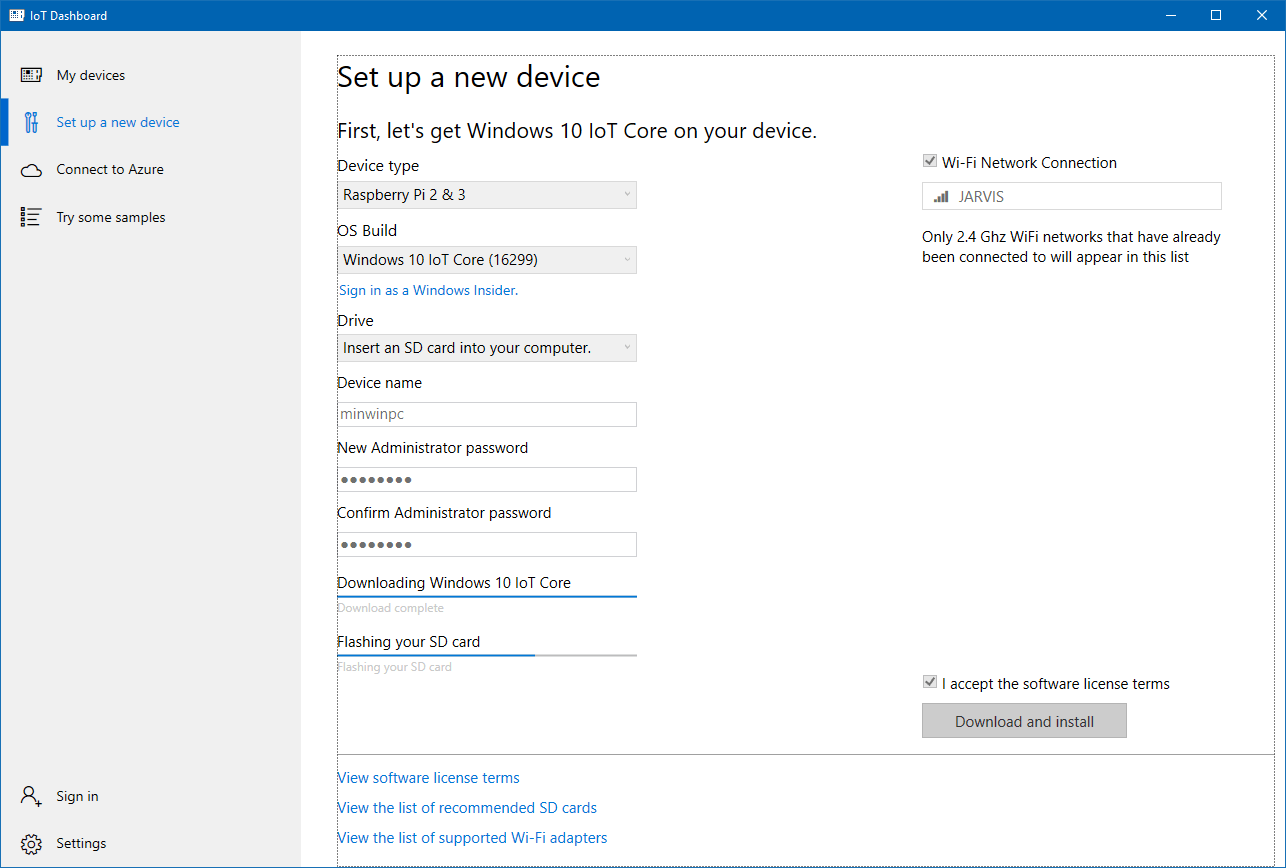The height and width of the screenshot is (868, 1286).
Task: Click the Connect to Azure cloud icon
Action: pos(31,169)
